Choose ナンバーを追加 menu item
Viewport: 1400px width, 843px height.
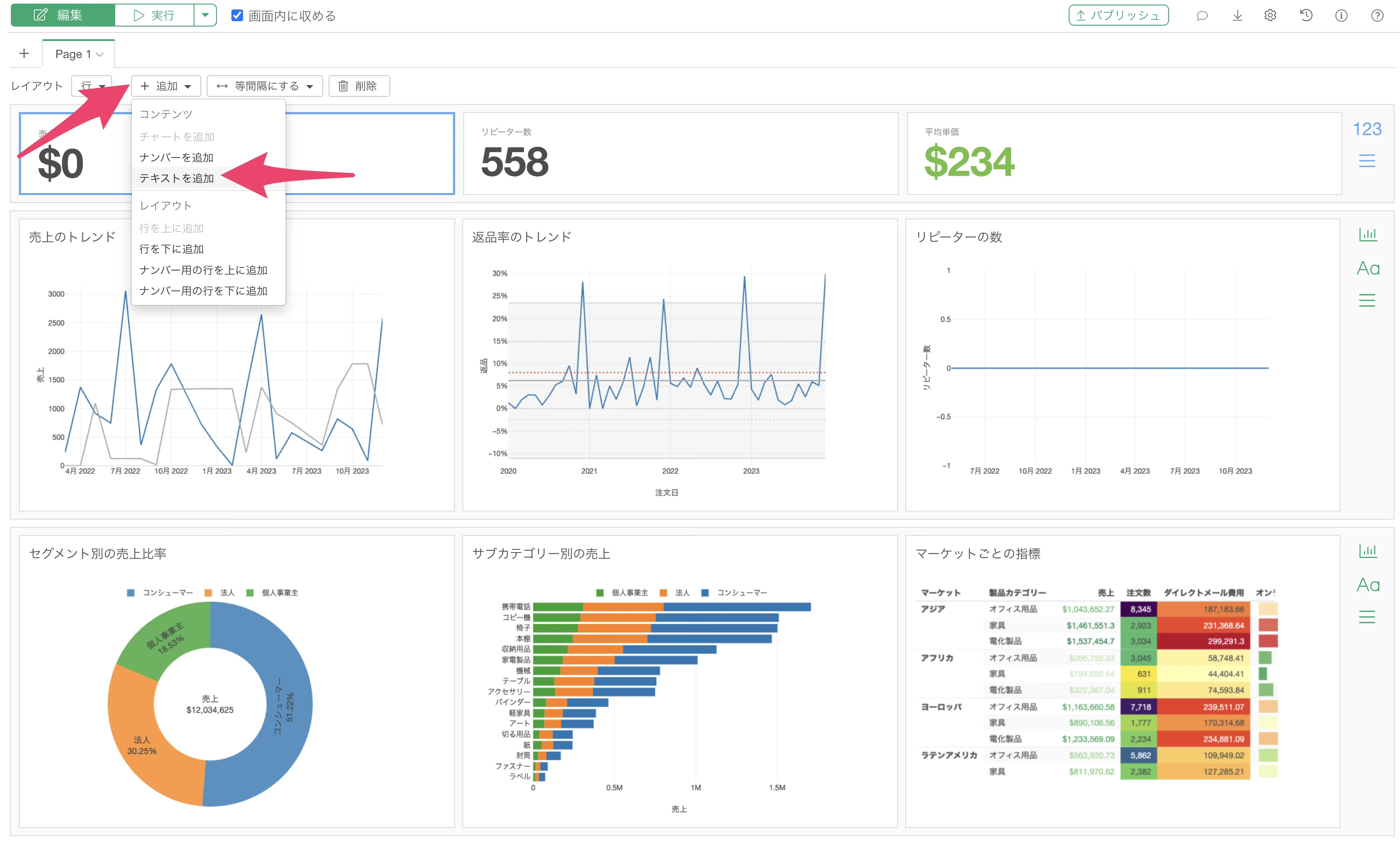tap(176, 157)
